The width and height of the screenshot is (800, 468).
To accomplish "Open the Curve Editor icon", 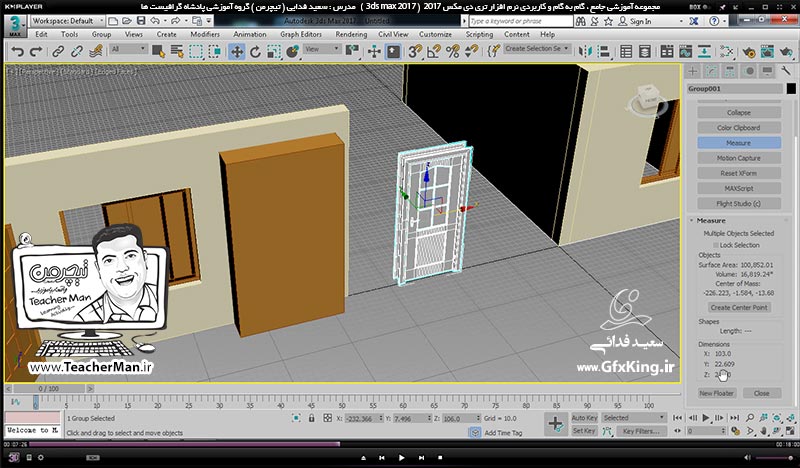I will click(x=685, y=52).
